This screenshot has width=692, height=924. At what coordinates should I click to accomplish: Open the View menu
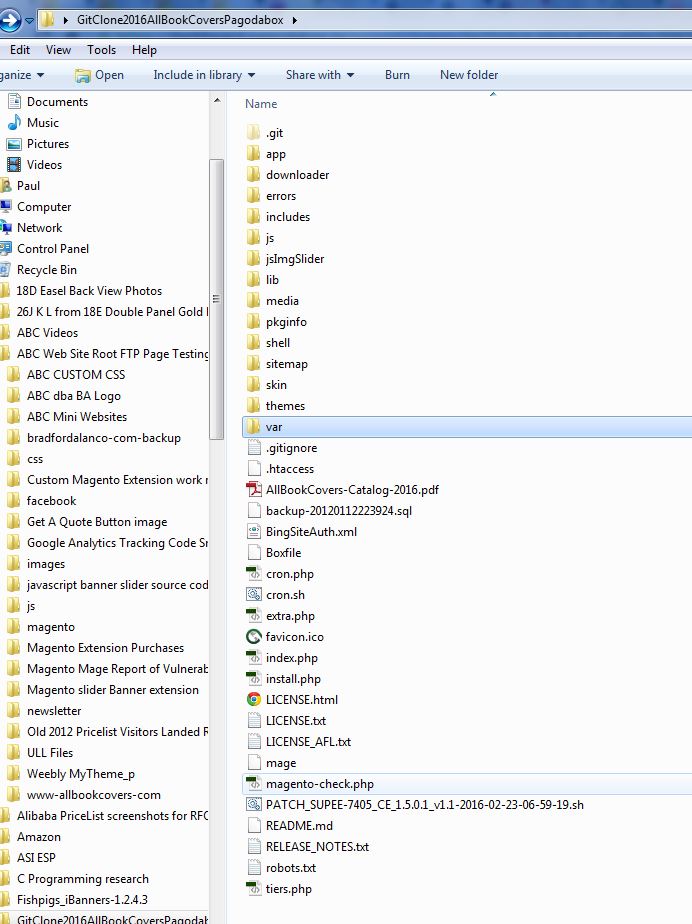point(58,50)
